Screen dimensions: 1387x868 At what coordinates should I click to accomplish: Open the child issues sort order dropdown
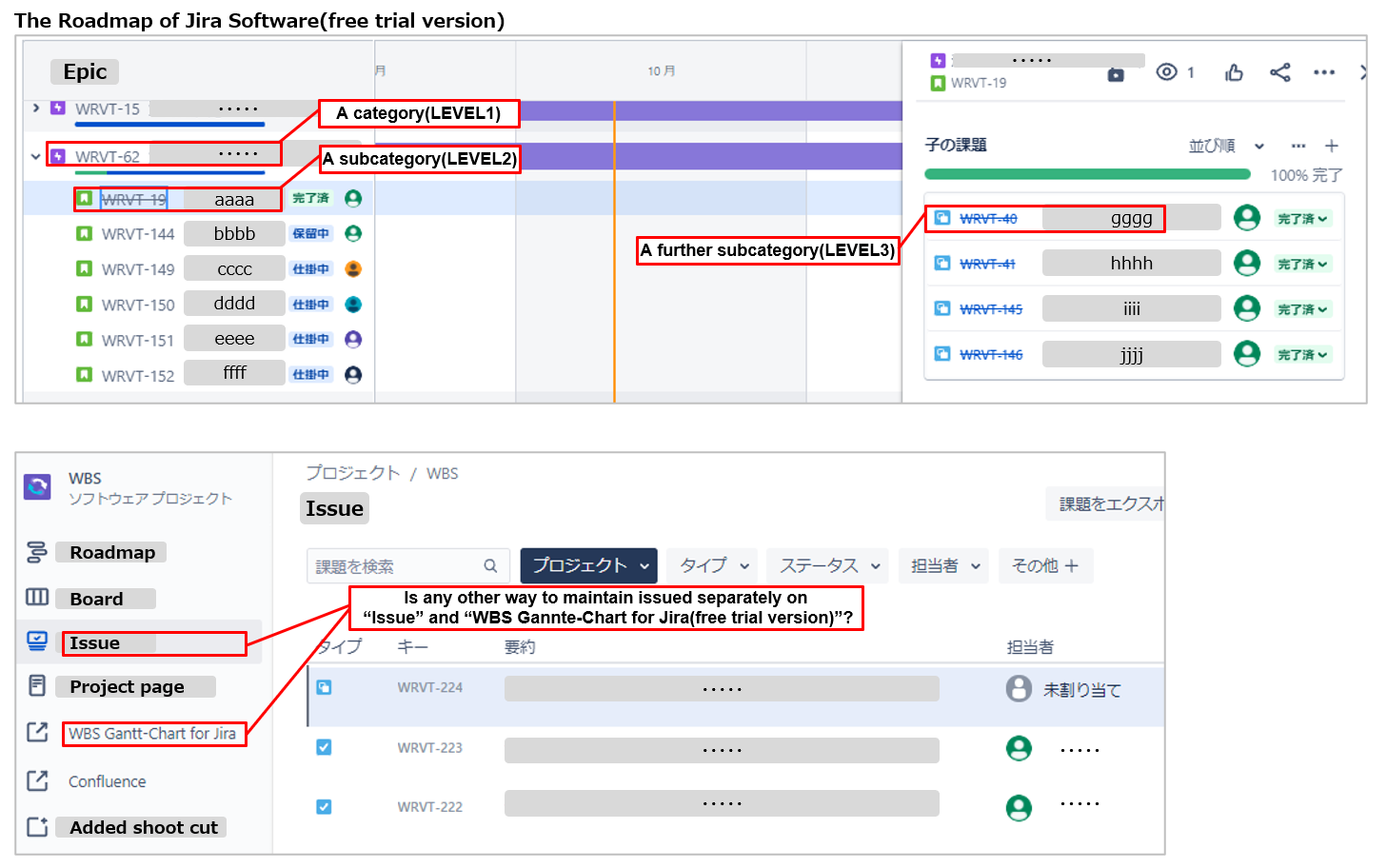1226,146
